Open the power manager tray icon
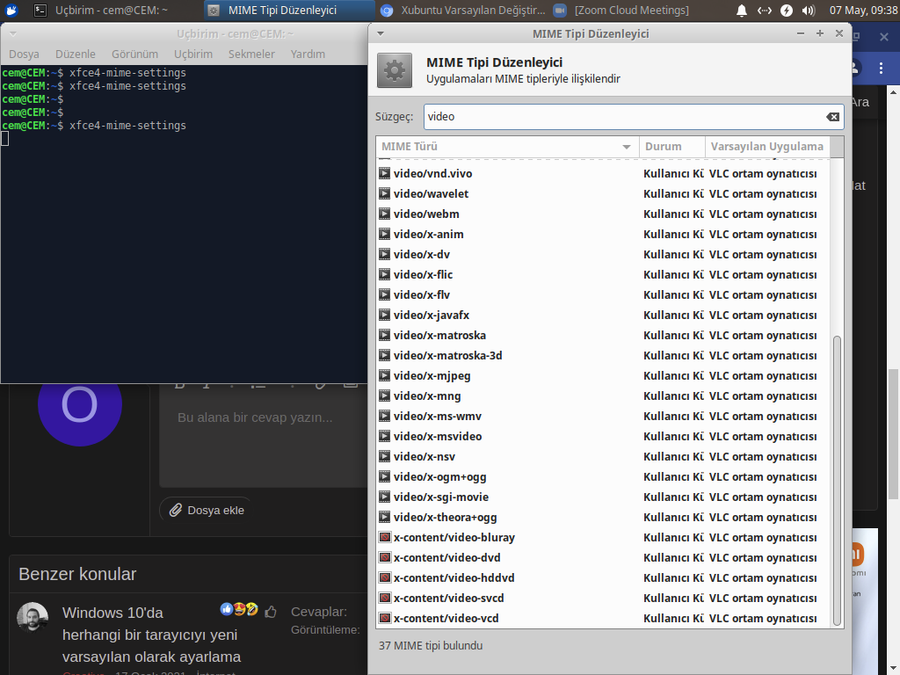900x675 pixels. click(787, 10)
